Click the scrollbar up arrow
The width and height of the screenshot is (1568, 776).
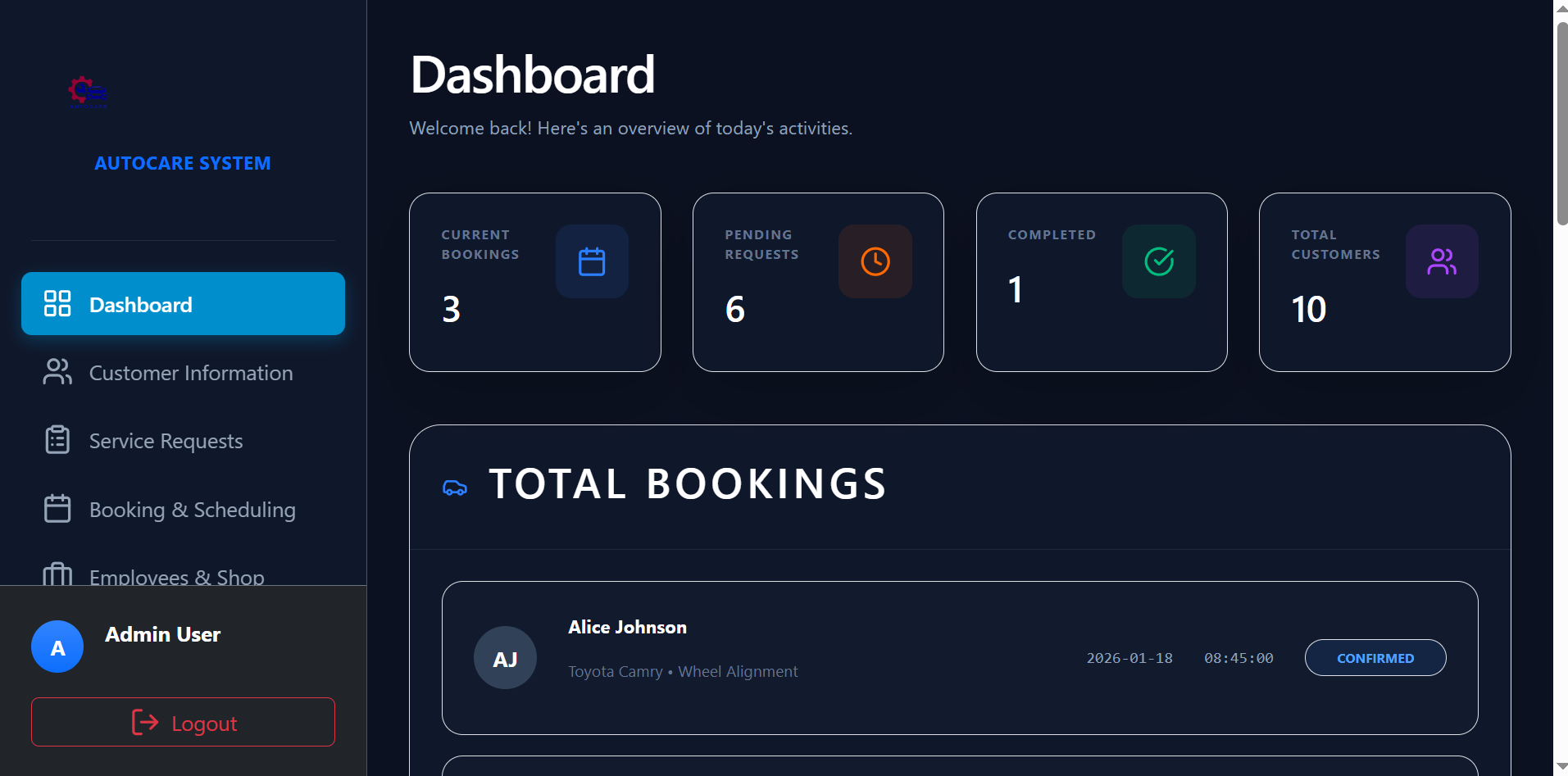coord(1561,8)
